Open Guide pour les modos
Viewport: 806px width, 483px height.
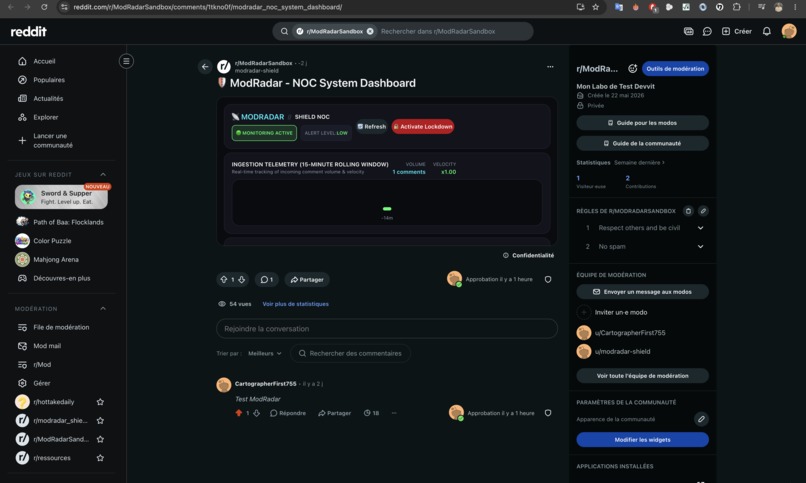(x=643, y=123)
